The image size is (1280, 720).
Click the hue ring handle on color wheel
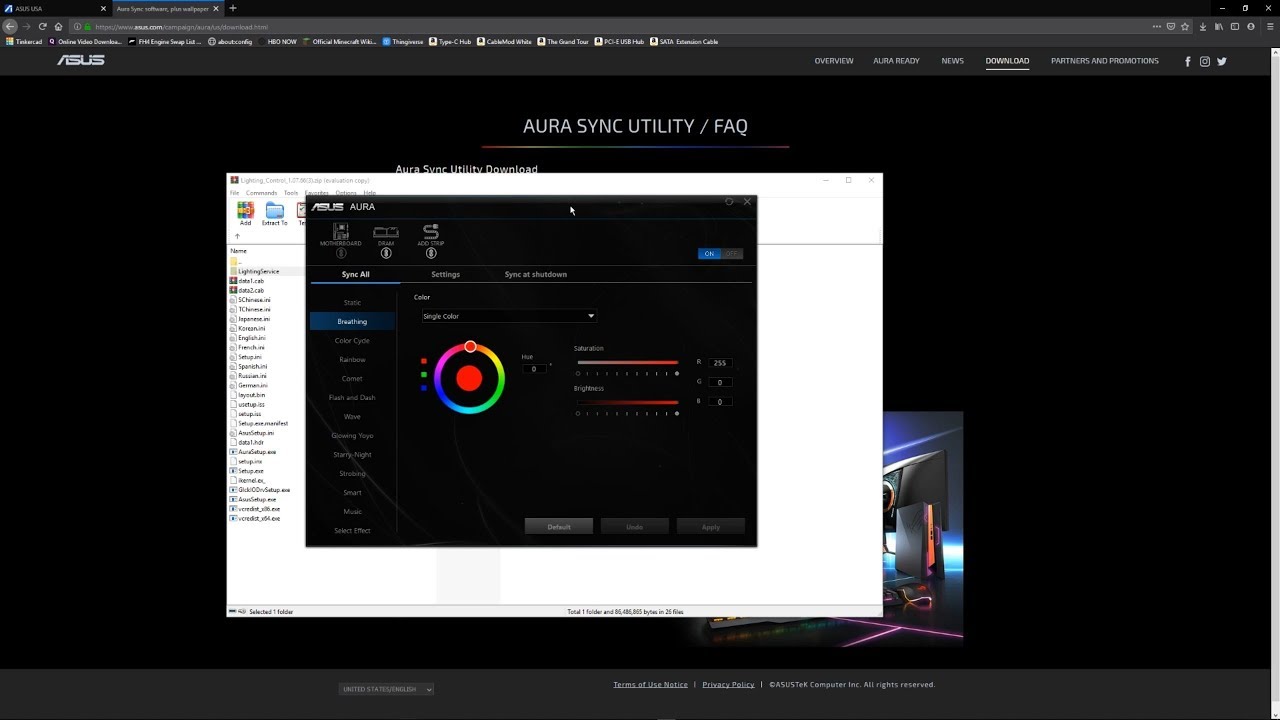point(470,346)
